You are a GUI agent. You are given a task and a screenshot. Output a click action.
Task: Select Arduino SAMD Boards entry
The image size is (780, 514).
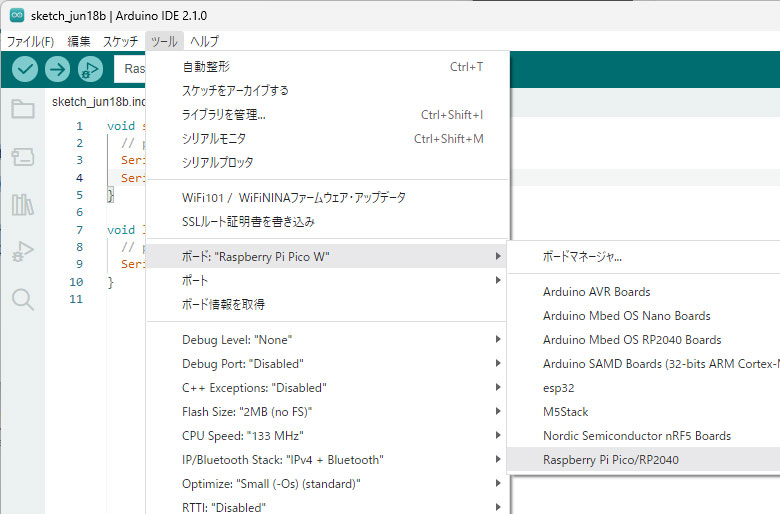644,363
